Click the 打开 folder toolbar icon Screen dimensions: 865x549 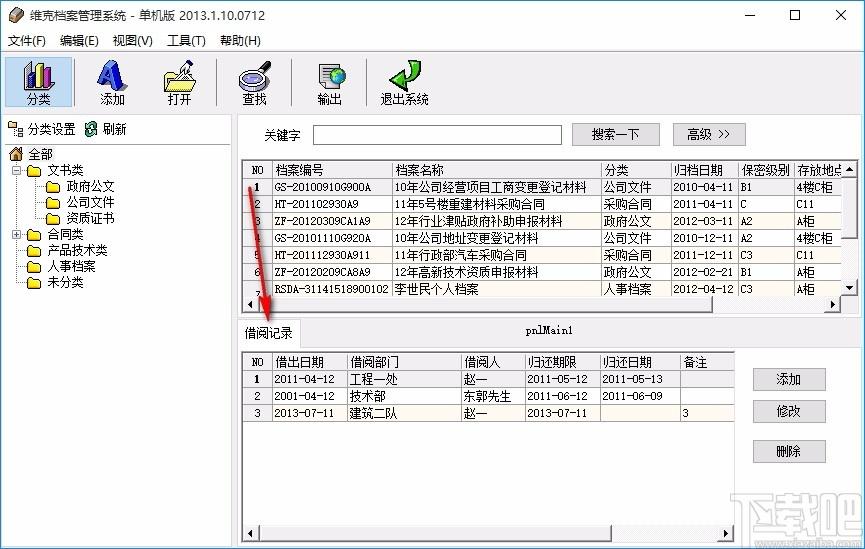pyautogui.click(x=179, y=82)
